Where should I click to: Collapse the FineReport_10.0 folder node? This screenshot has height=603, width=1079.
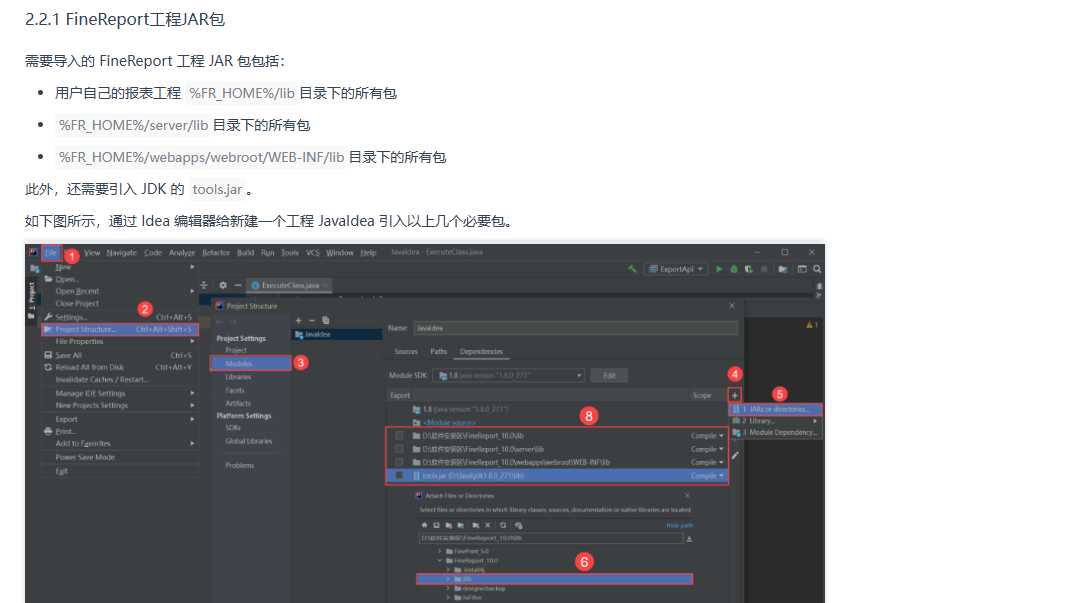click(440, 560)
